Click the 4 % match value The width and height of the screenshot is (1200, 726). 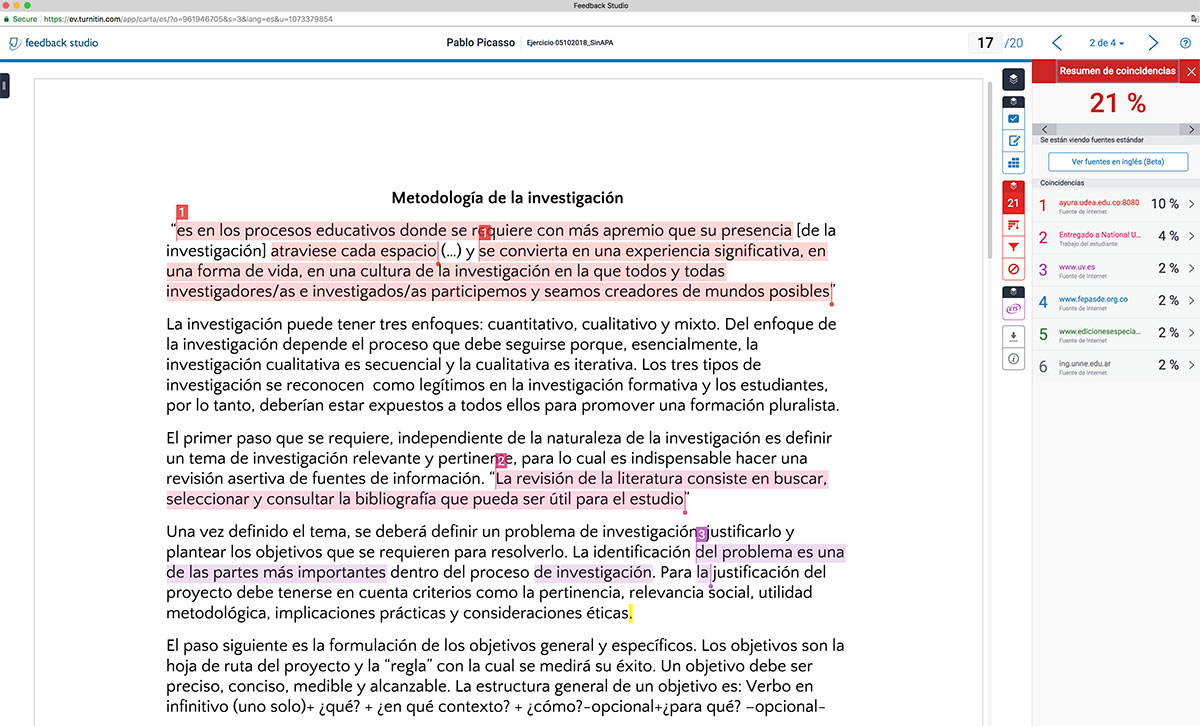coord(1168,236)
